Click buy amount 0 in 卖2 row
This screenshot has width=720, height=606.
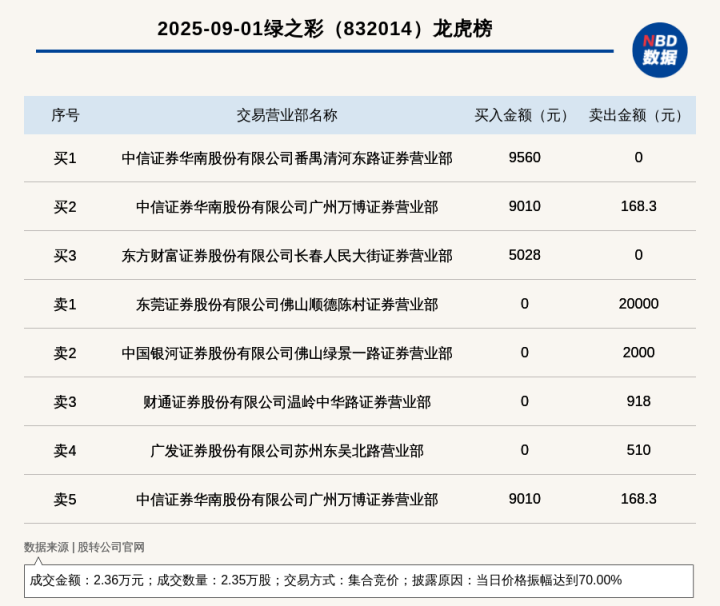524,353
